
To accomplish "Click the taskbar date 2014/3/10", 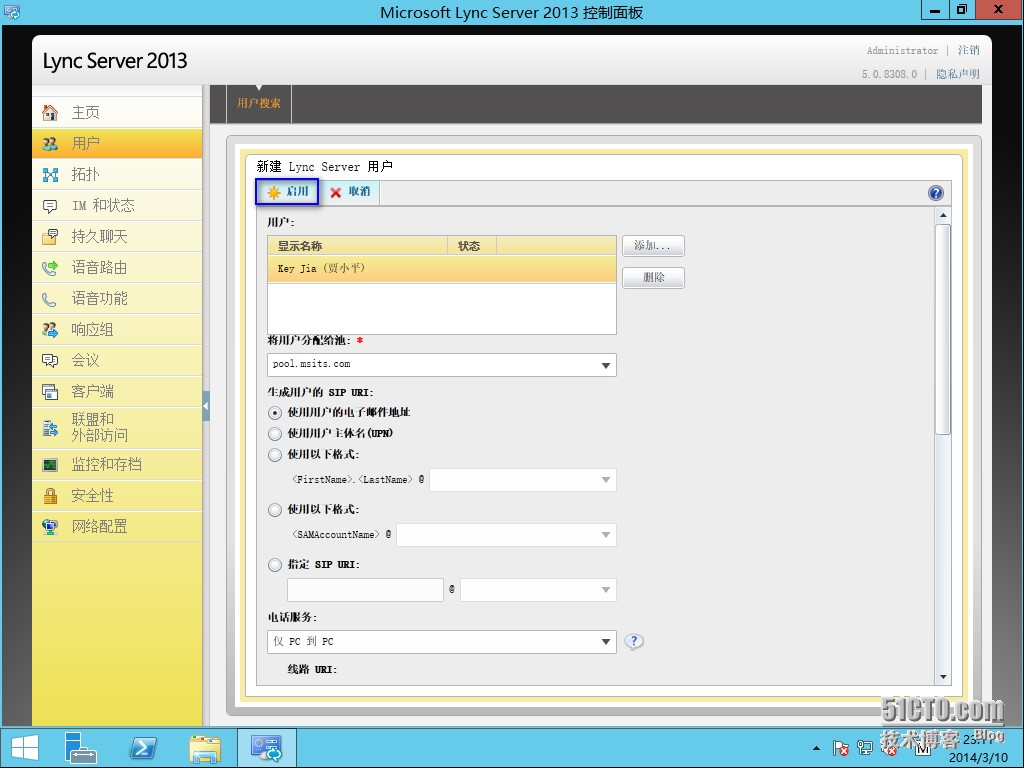I will coord(978,758).
